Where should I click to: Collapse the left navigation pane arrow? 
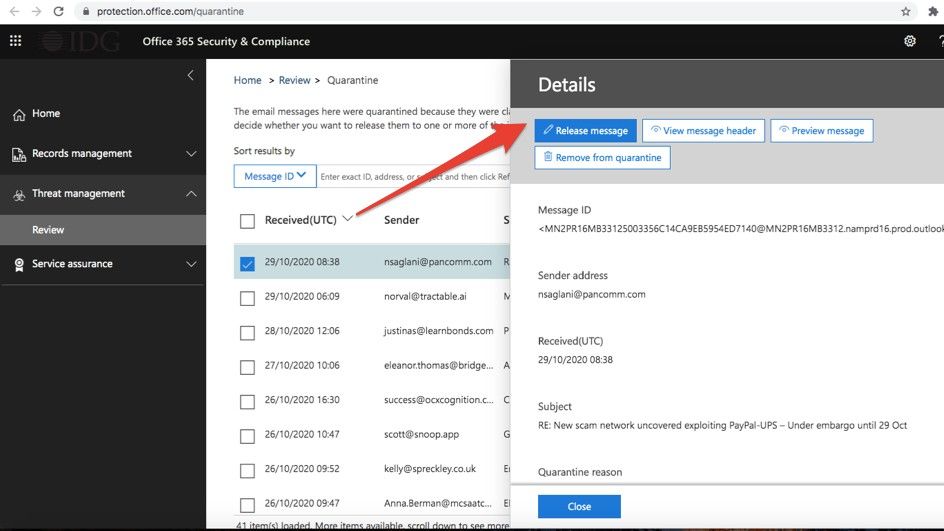[190, 75]
